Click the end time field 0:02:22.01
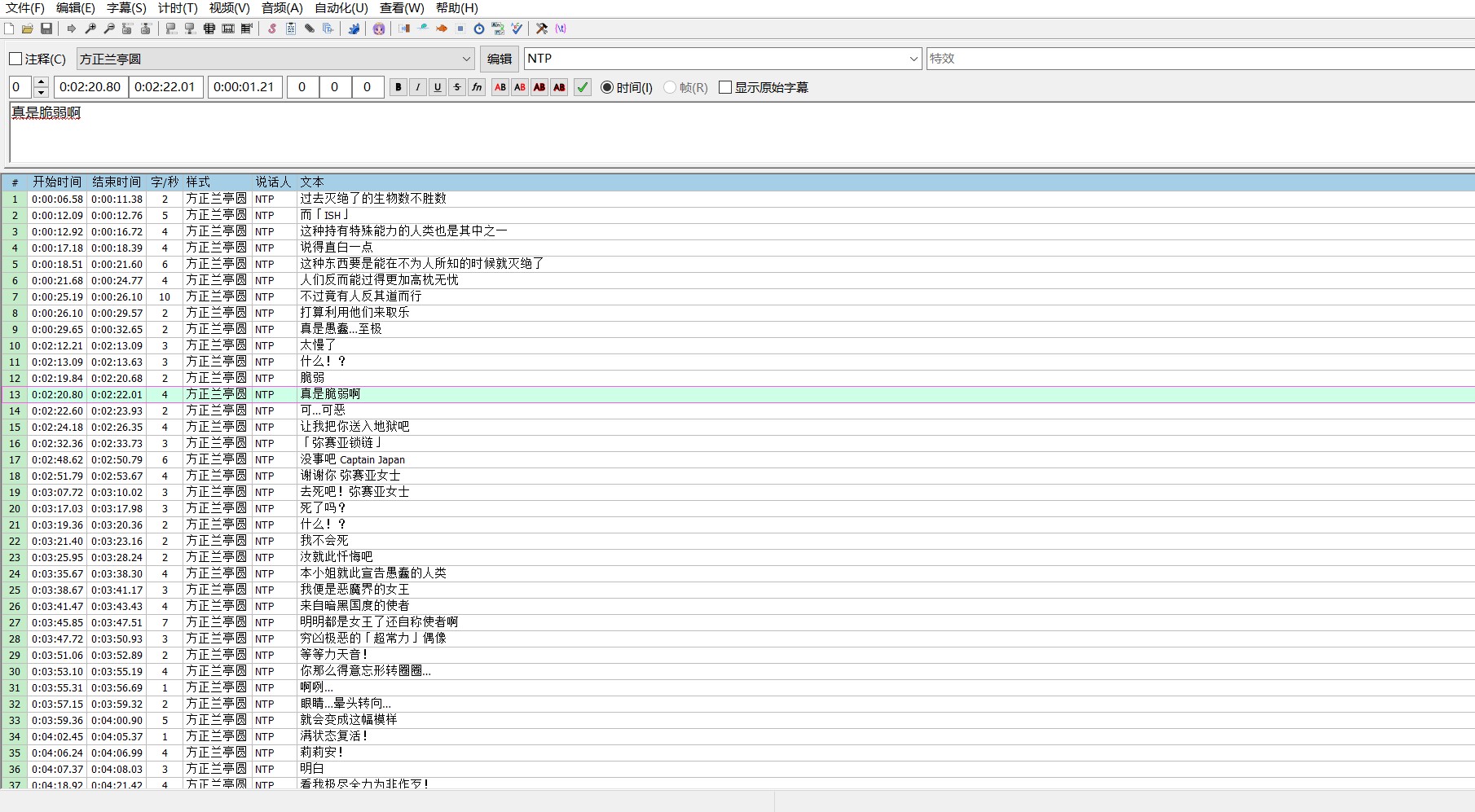1475x812 pixels. (x=165, y=87)
